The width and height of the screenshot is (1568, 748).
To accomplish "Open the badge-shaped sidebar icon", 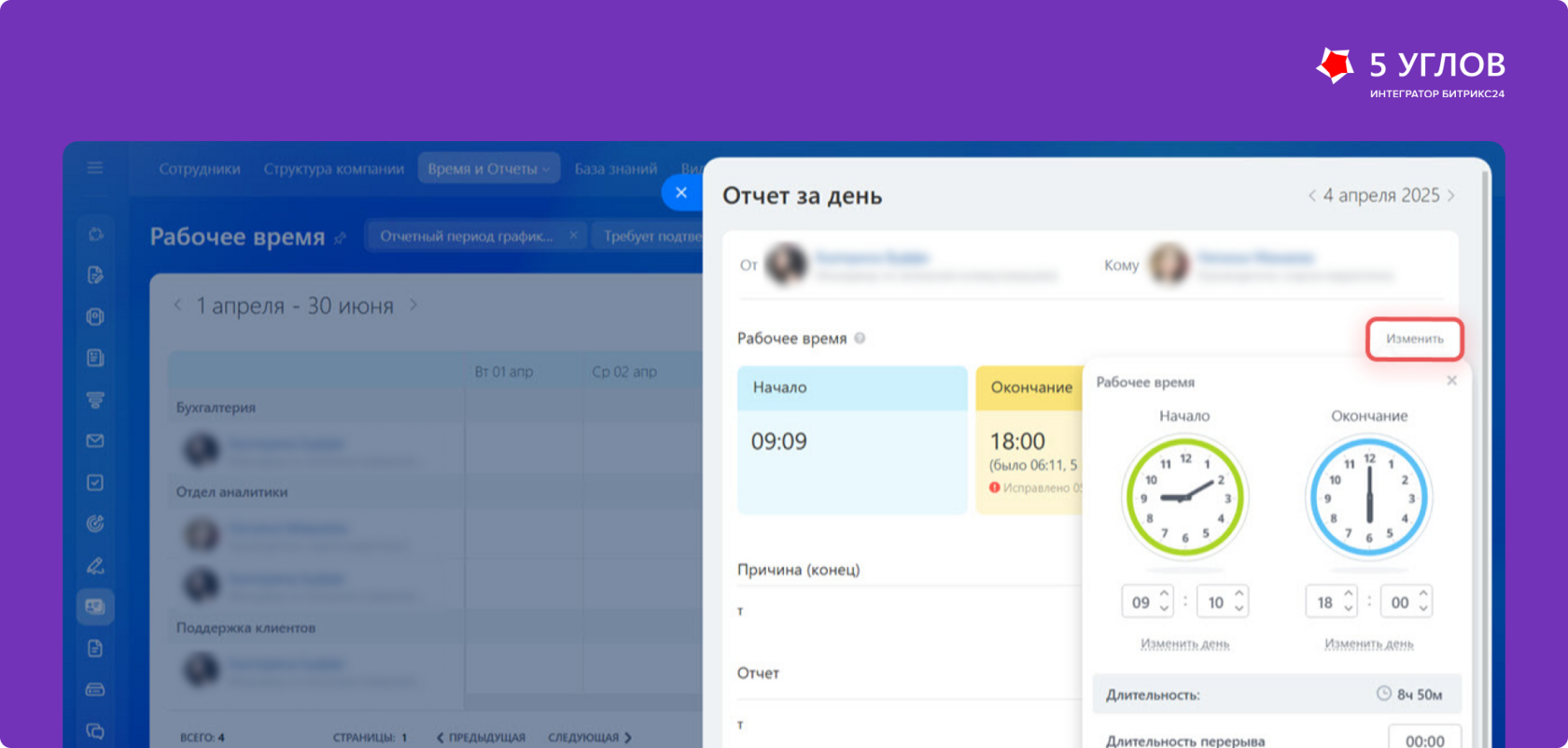I will pos(95,317).
